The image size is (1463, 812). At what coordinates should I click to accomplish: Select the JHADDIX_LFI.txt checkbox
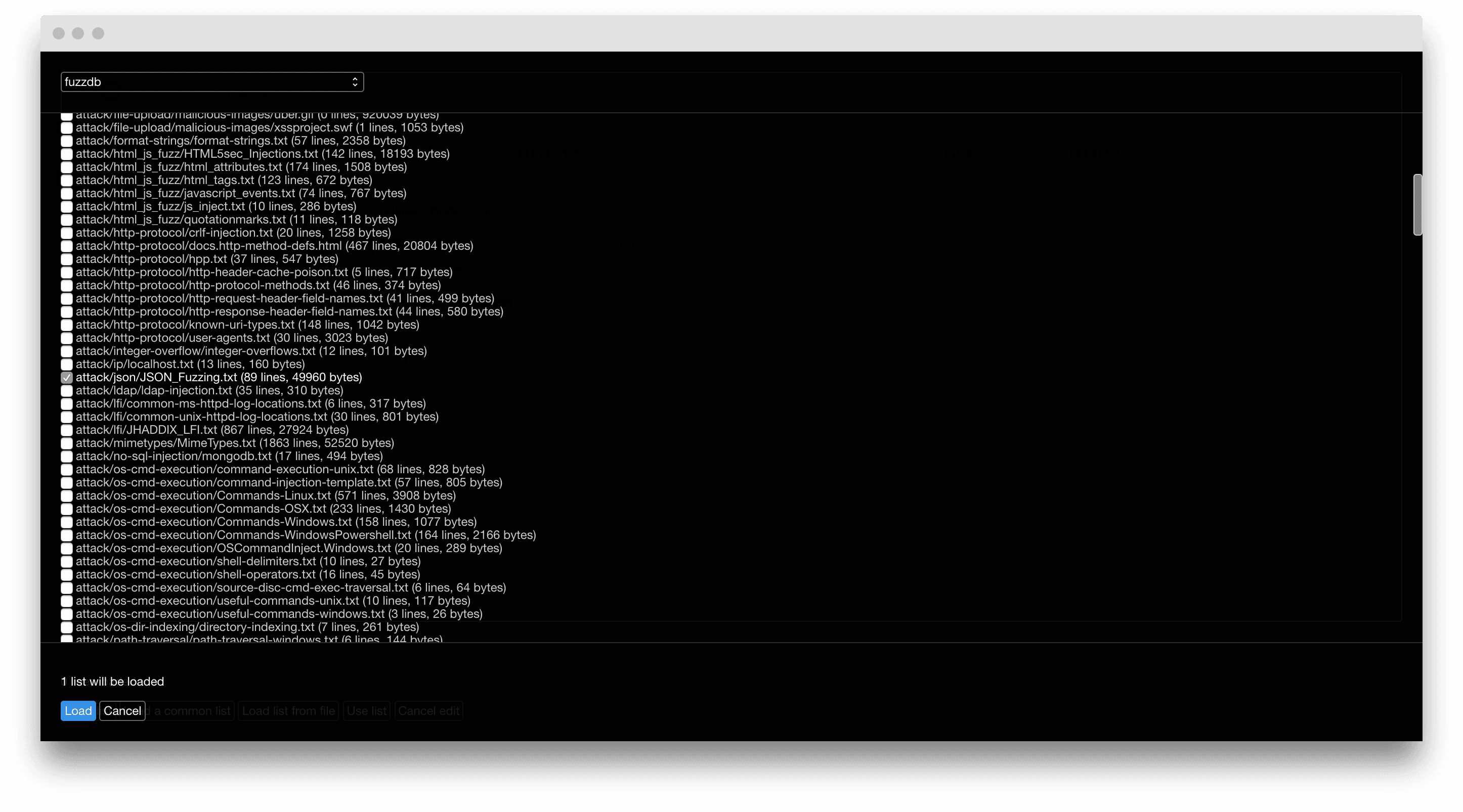click(x=66, y=430)
